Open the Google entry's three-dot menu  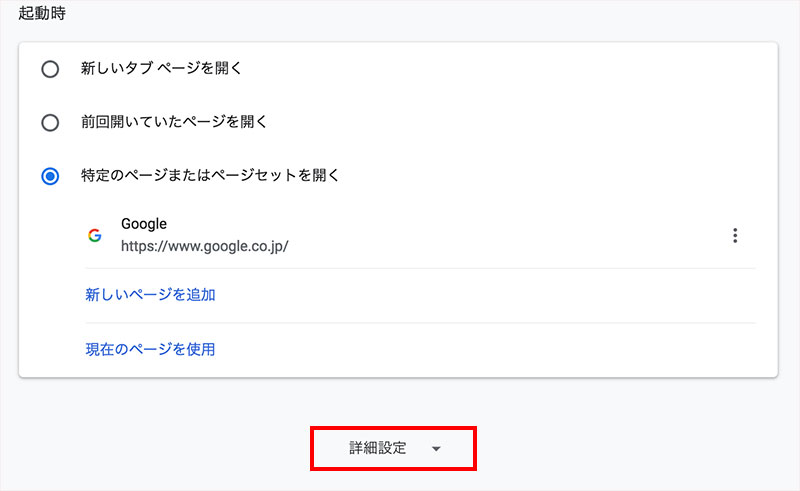coord(735,236)
